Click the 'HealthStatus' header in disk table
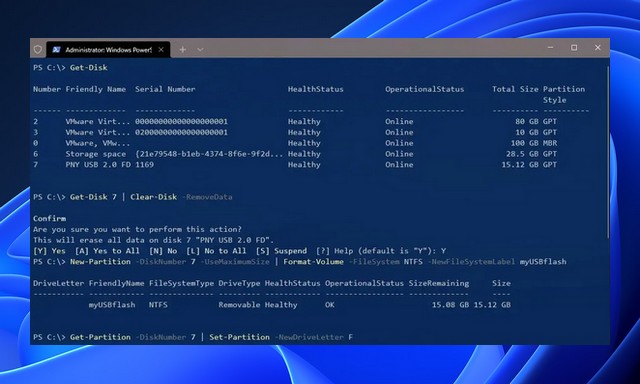640x384 pixels. click(x=316, y=89)
